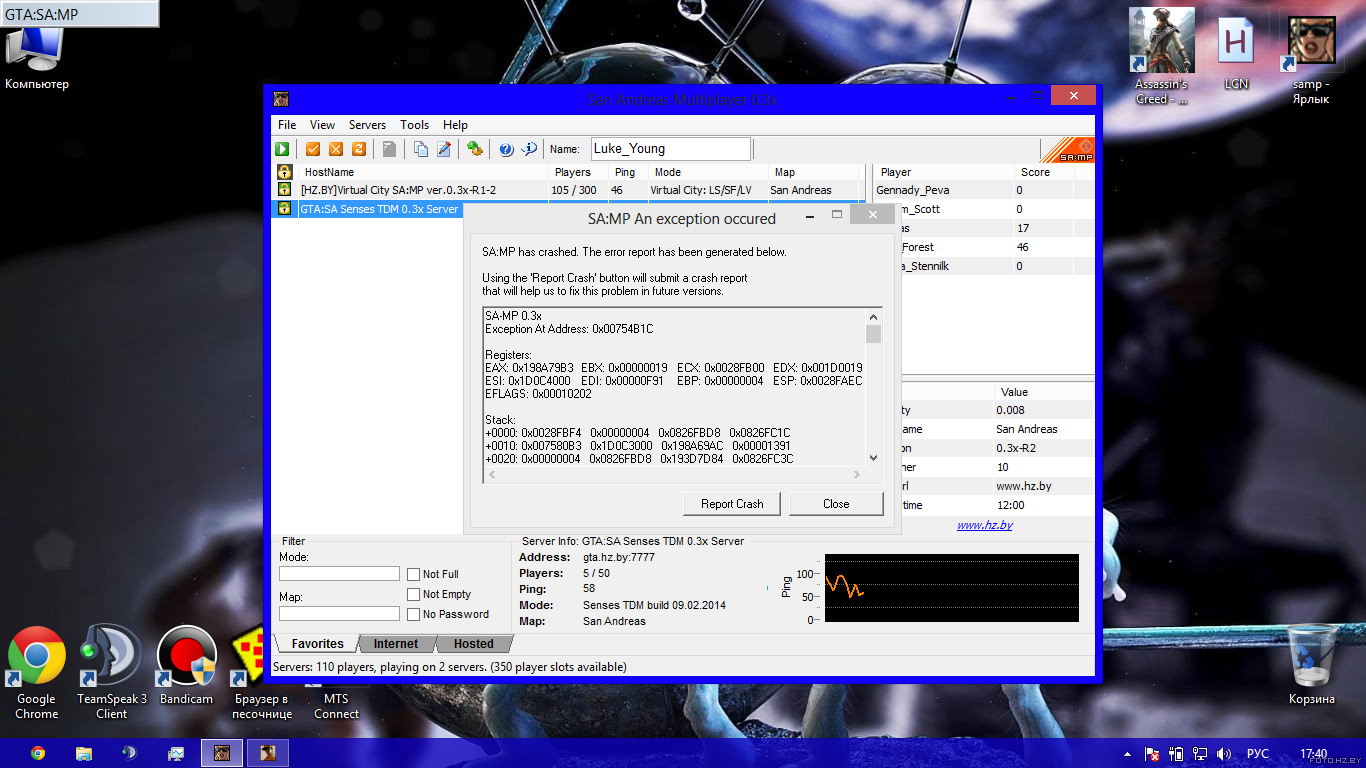Open Браузер в песочнице desktop shortcut
The height and width of the screenshot is (768, 1366).
[x=262, y=672]
